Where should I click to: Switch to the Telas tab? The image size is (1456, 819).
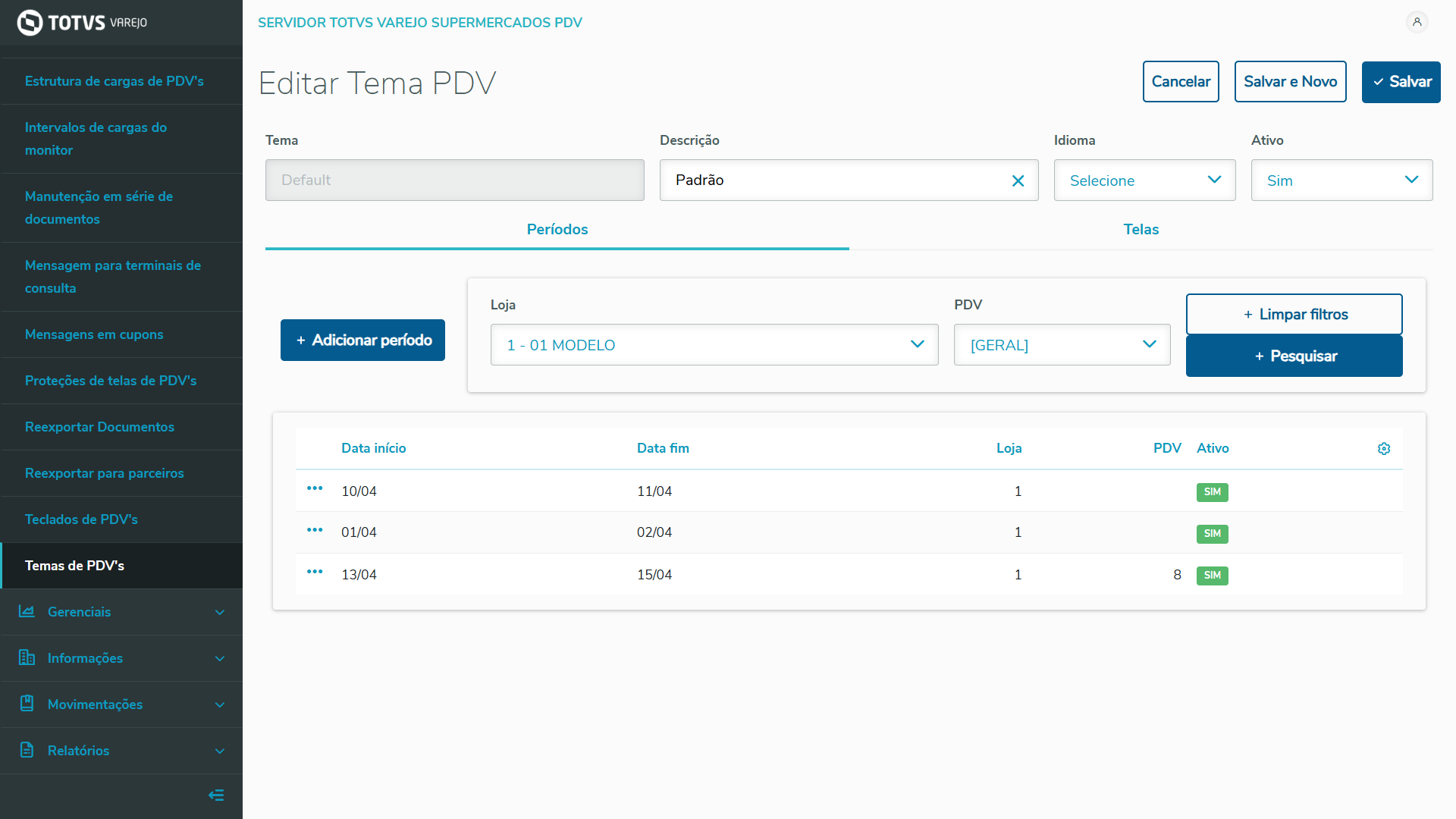(x=1141, y=229)
